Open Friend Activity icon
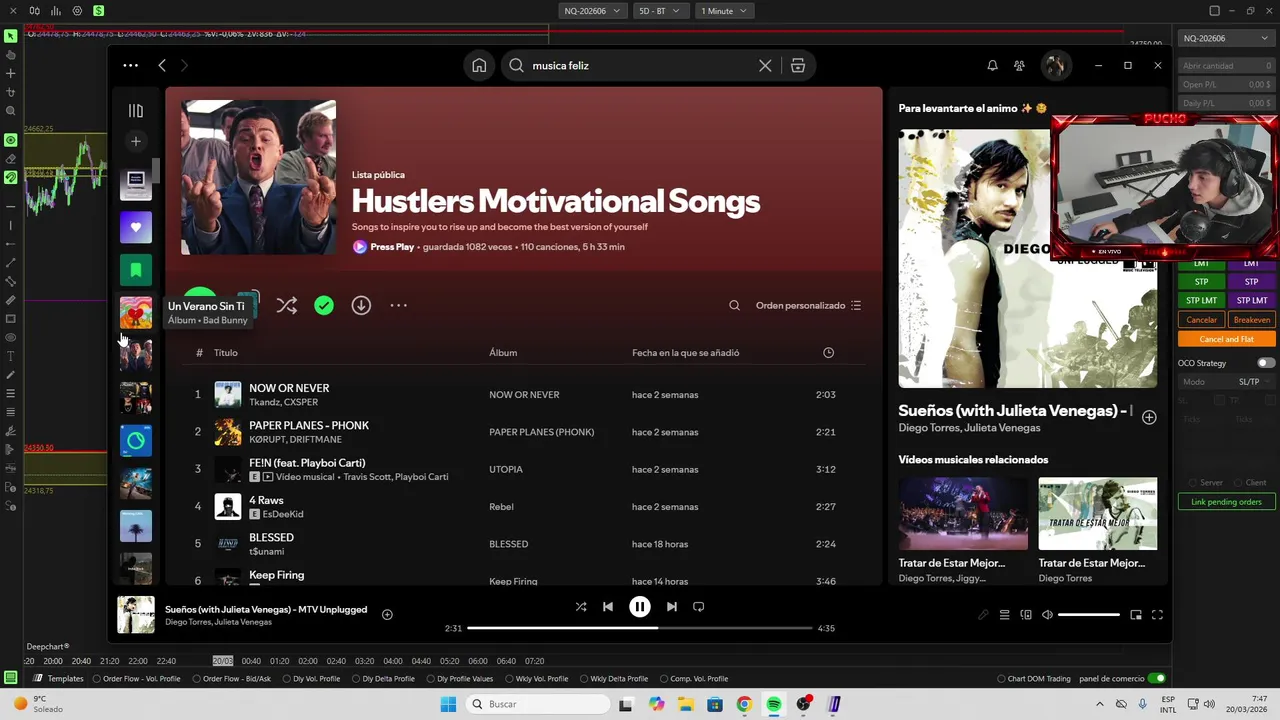The width and height of the screenshot is (1280, 720). 1019,65
